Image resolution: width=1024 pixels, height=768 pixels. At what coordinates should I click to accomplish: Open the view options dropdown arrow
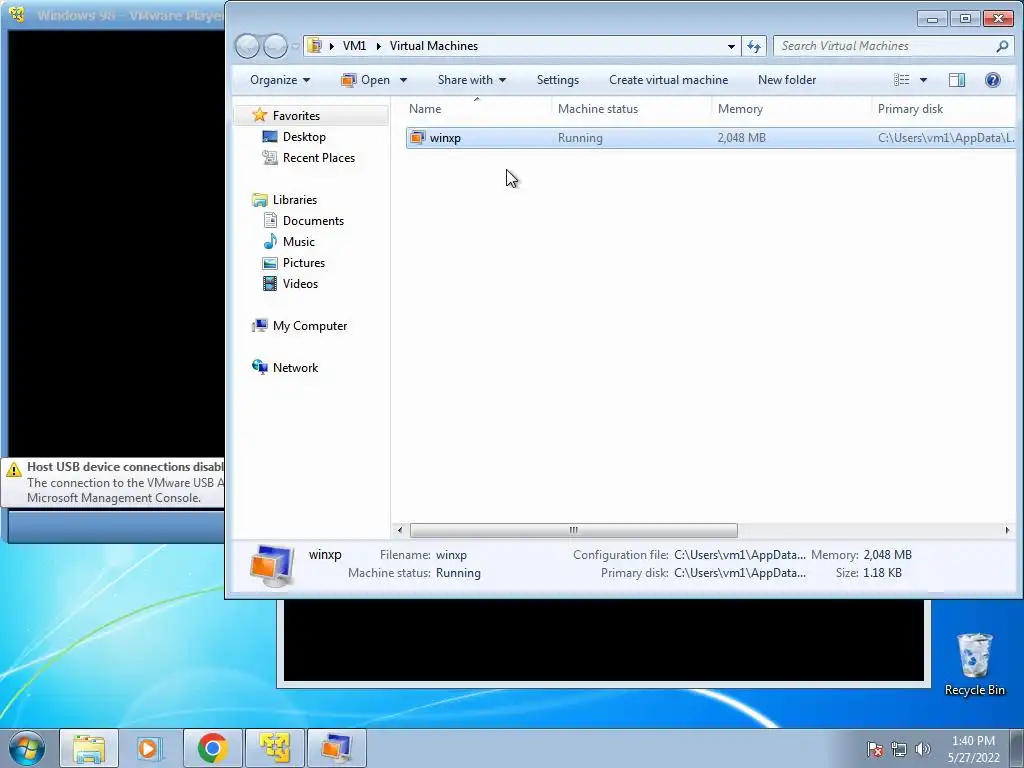pos(923,80)
